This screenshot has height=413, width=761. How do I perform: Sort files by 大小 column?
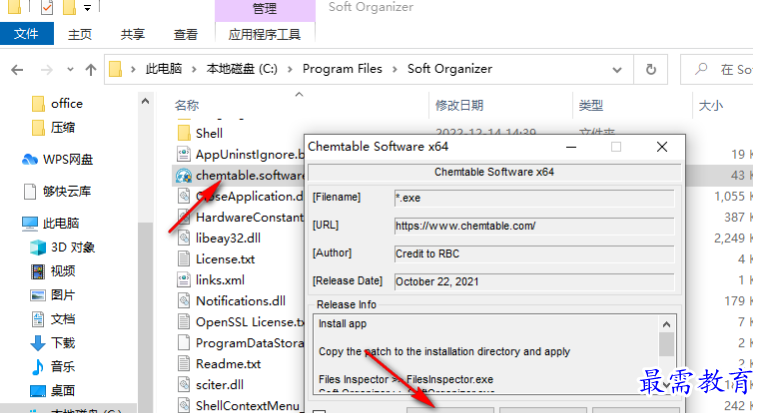click(x=711, y=105)
